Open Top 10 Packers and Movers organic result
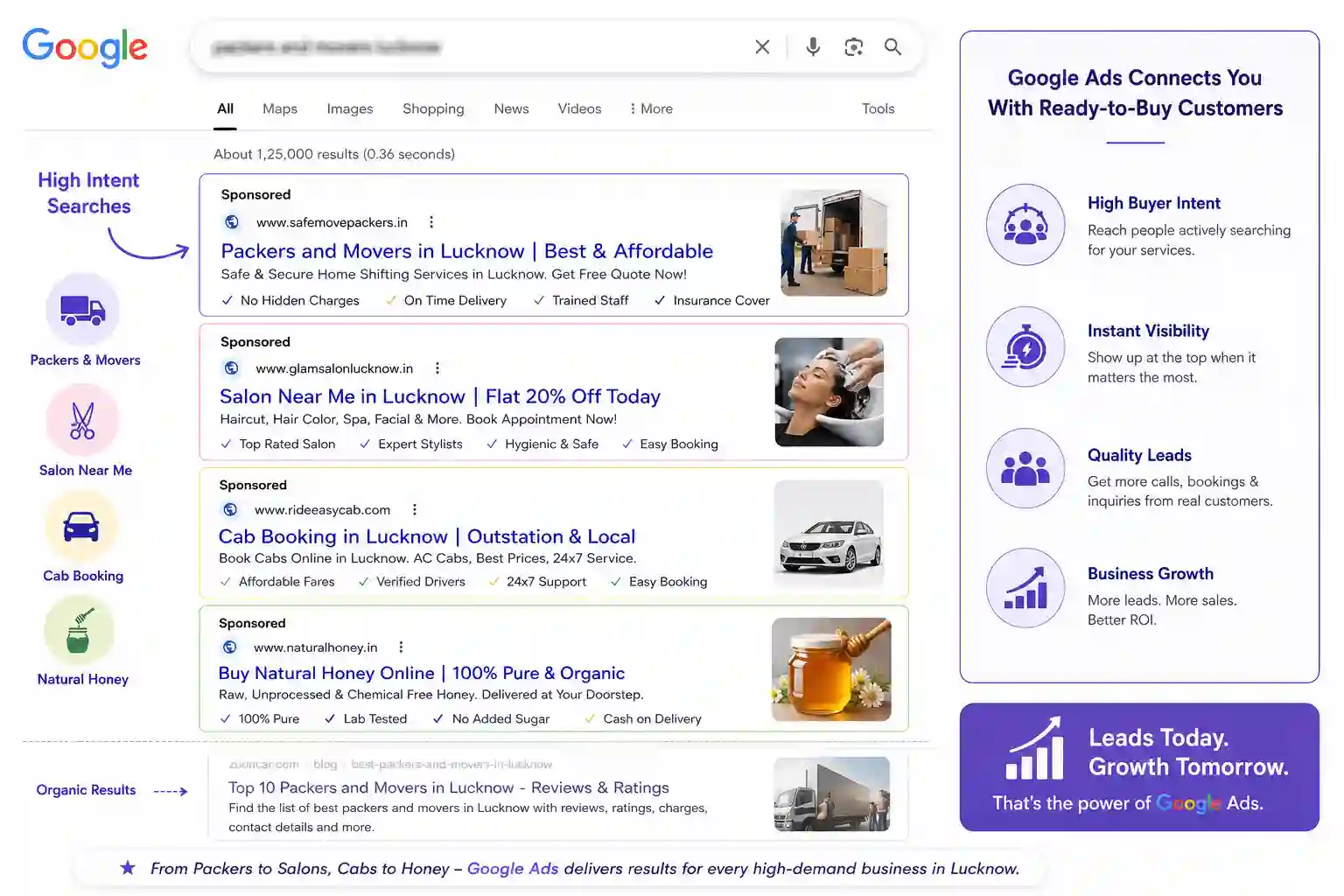Image resolution: width=1344 pixels, height=896 pixels. point(449,787)
